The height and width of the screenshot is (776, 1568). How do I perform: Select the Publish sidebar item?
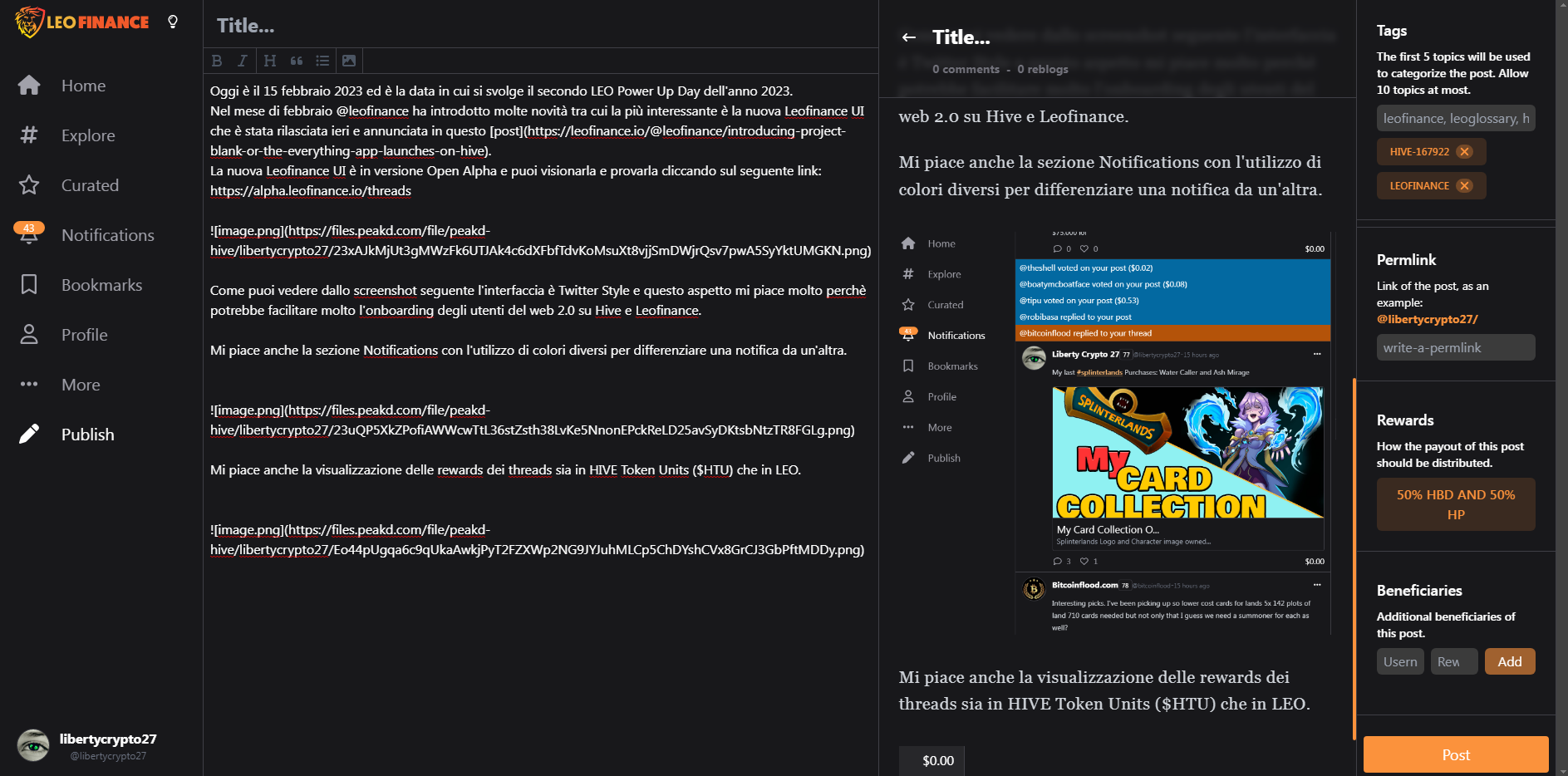click(x=88, y=435)
